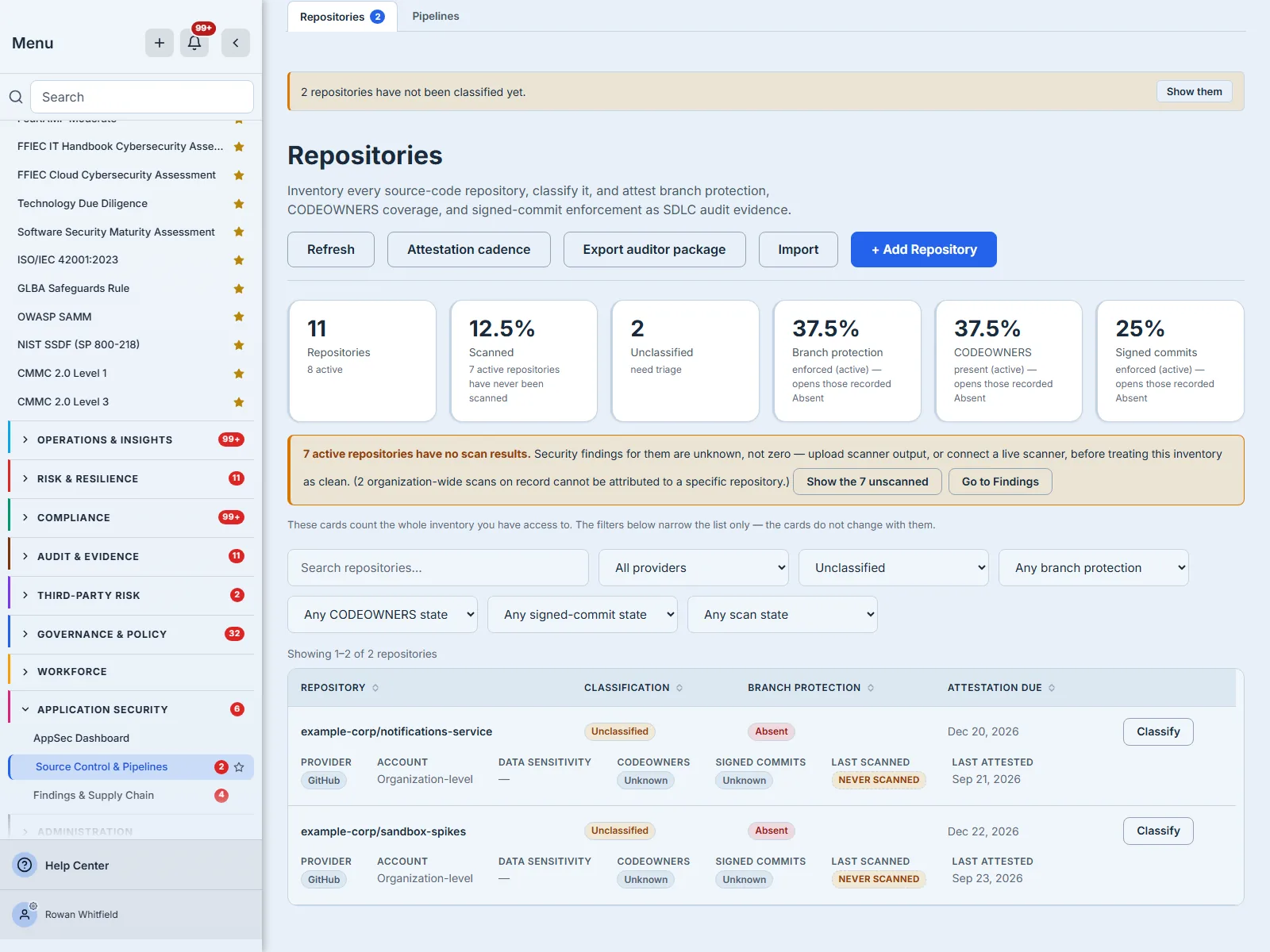Open the notifications bell
1270x952 pixels.
[194, 43]
